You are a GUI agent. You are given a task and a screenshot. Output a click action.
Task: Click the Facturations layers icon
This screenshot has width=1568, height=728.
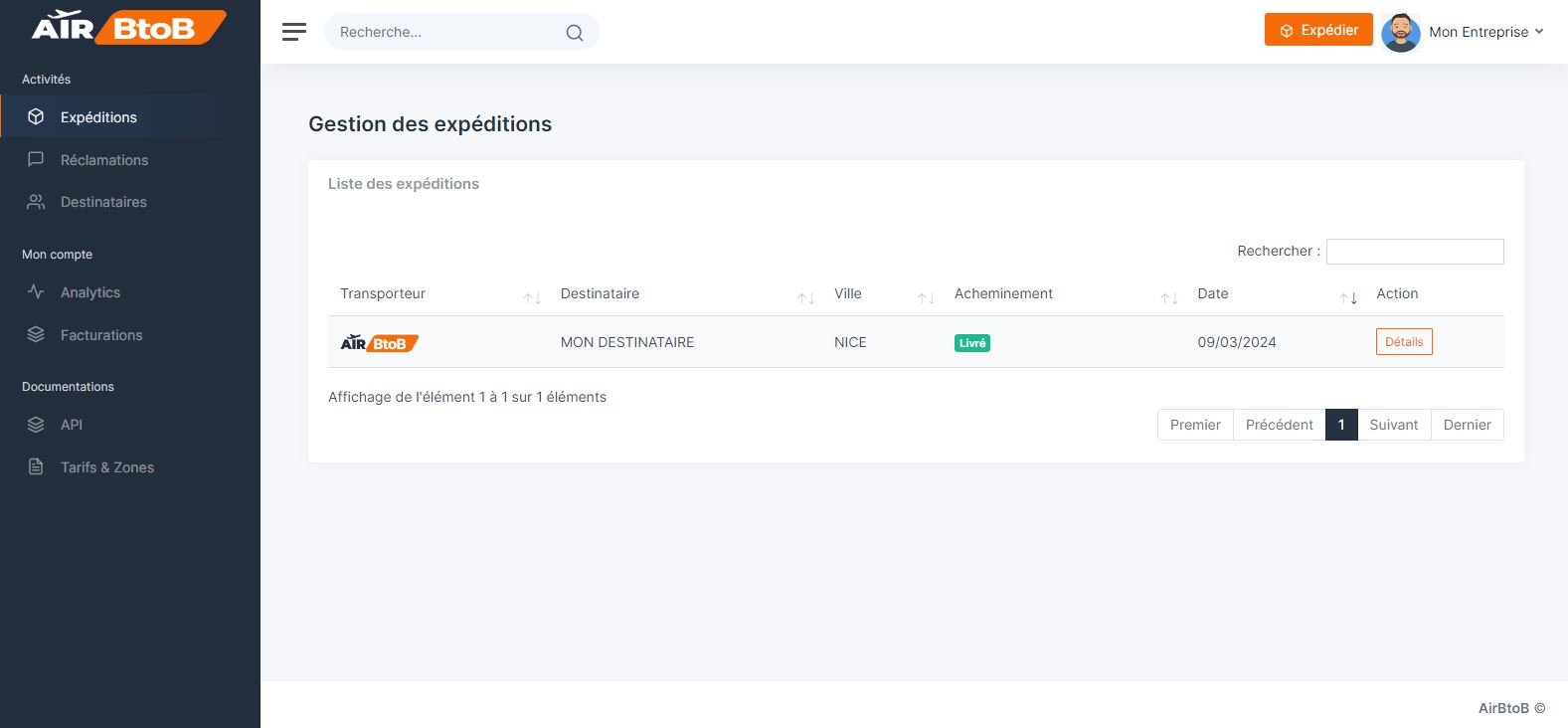click(x=36, y=335)
